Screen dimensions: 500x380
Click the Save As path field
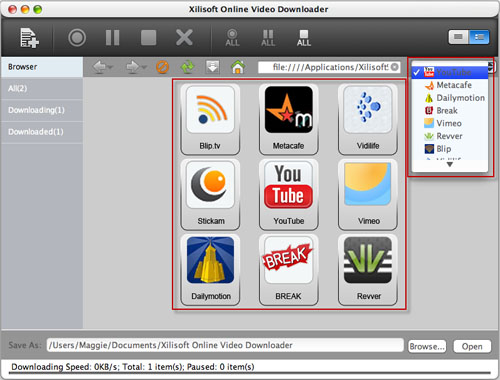coord(225,345)
